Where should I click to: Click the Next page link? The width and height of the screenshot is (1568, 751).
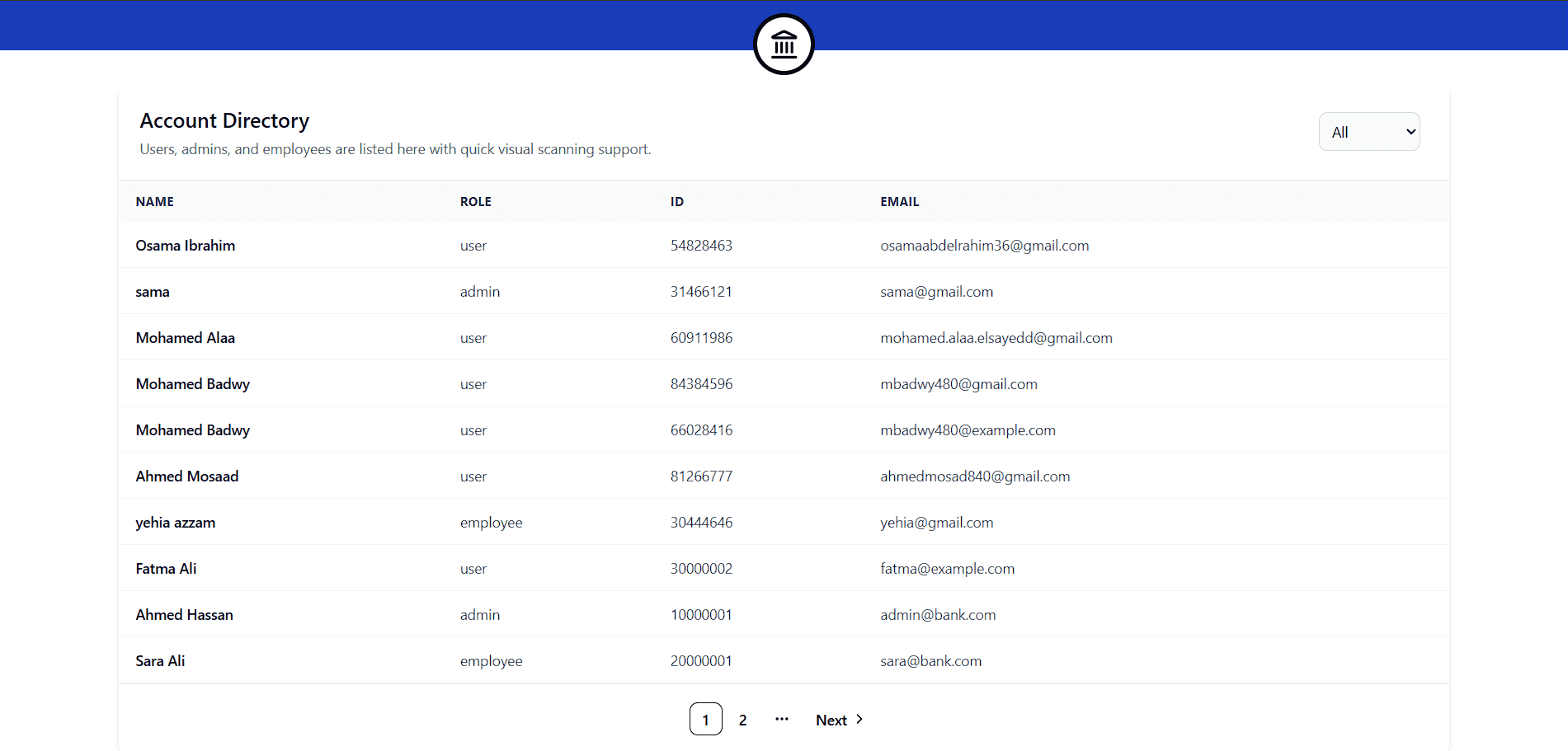pyautogui.click(x=840, y=720)
